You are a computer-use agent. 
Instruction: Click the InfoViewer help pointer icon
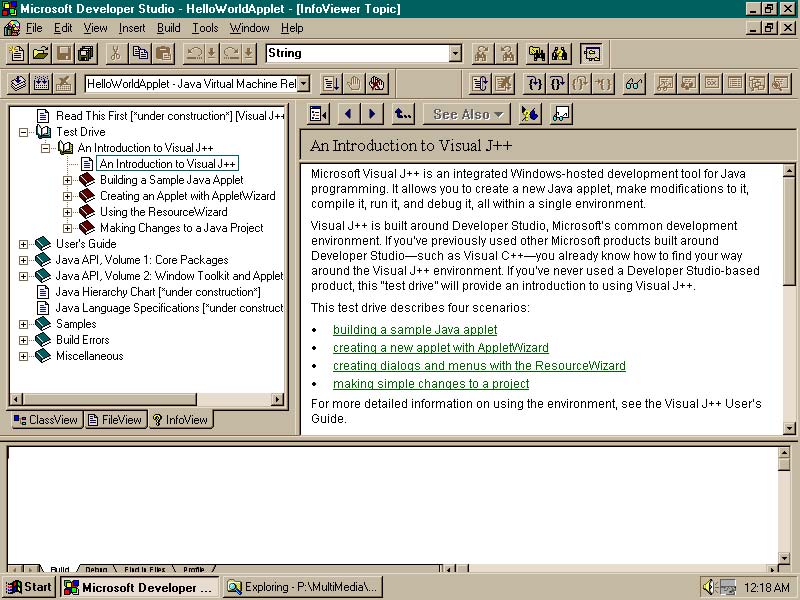(x=530, y=114)
